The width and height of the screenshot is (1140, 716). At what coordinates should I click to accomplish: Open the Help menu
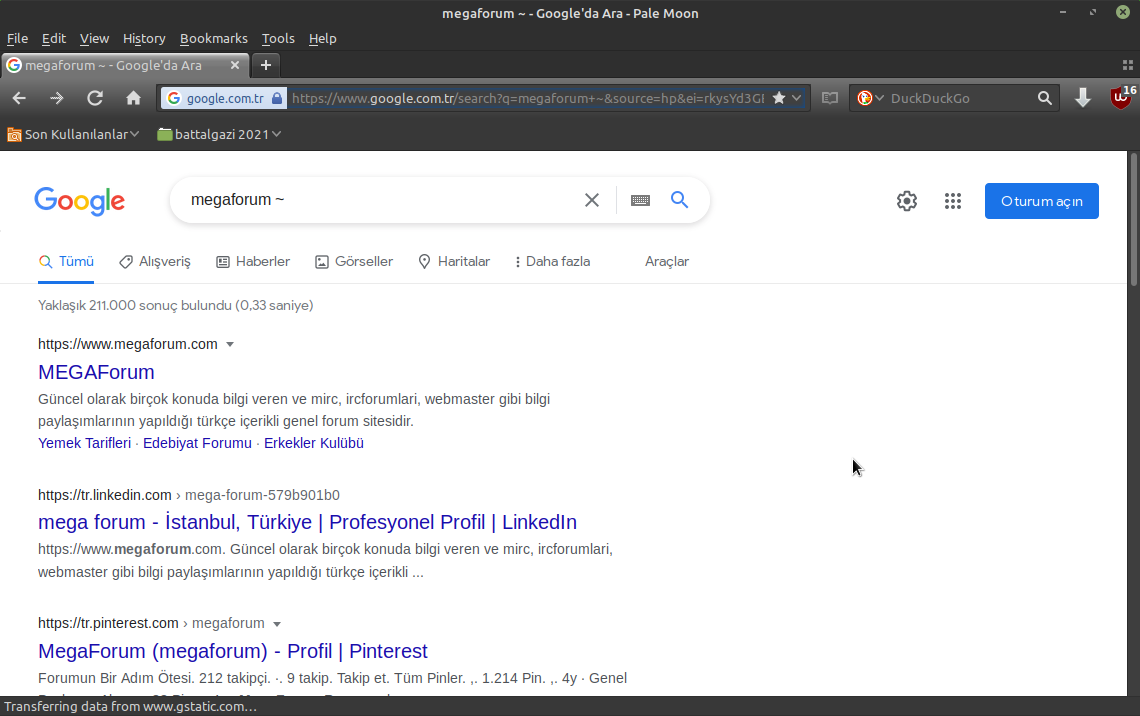pos(323,39)
